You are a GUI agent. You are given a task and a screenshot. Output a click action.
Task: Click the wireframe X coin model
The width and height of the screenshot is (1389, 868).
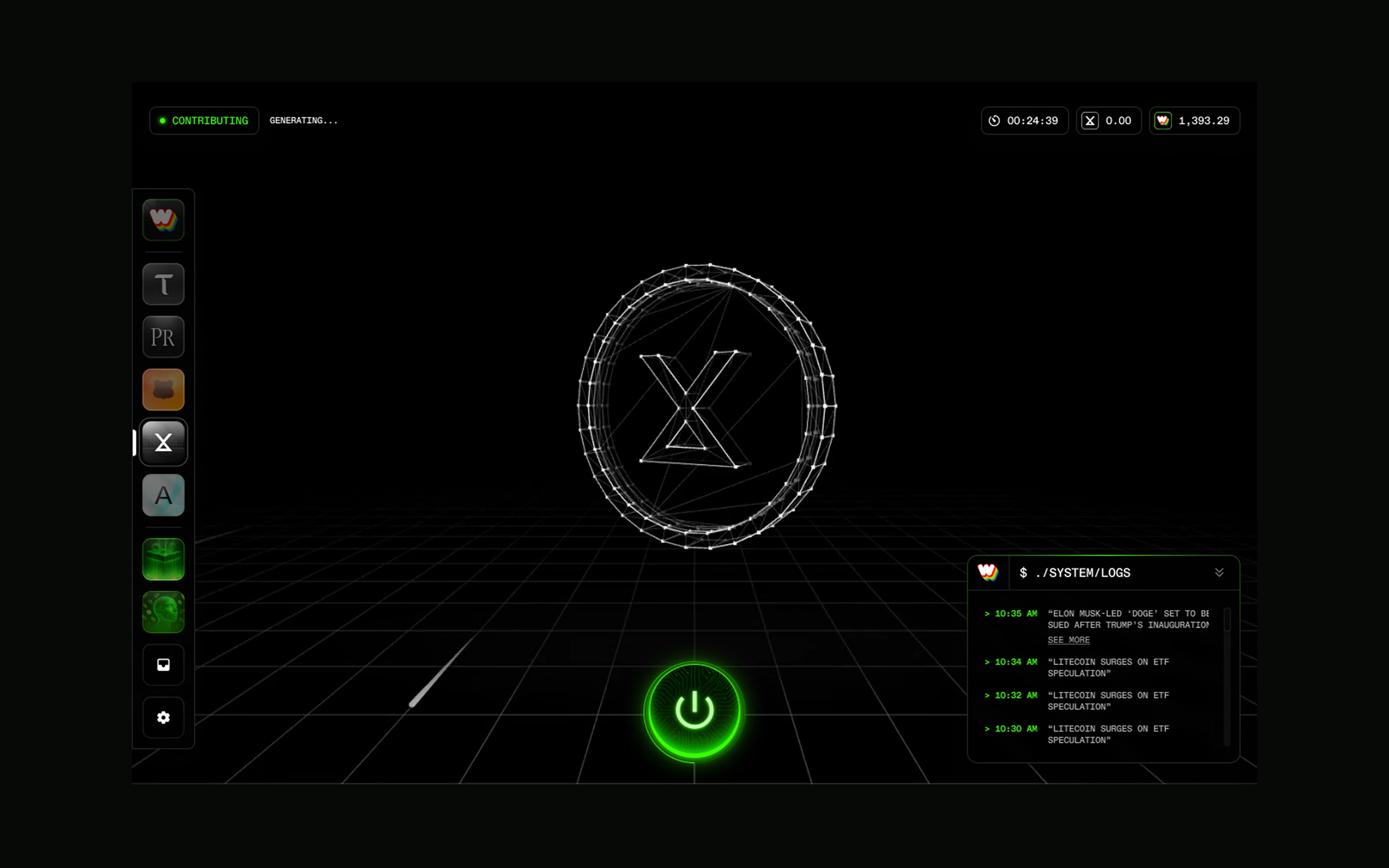(x=707, y=406)
